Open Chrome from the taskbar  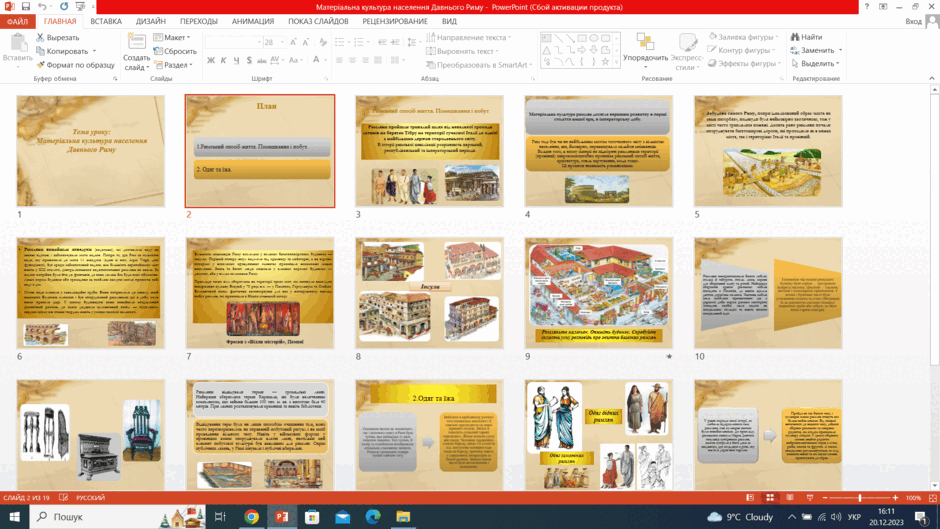(x=251, y=516)
